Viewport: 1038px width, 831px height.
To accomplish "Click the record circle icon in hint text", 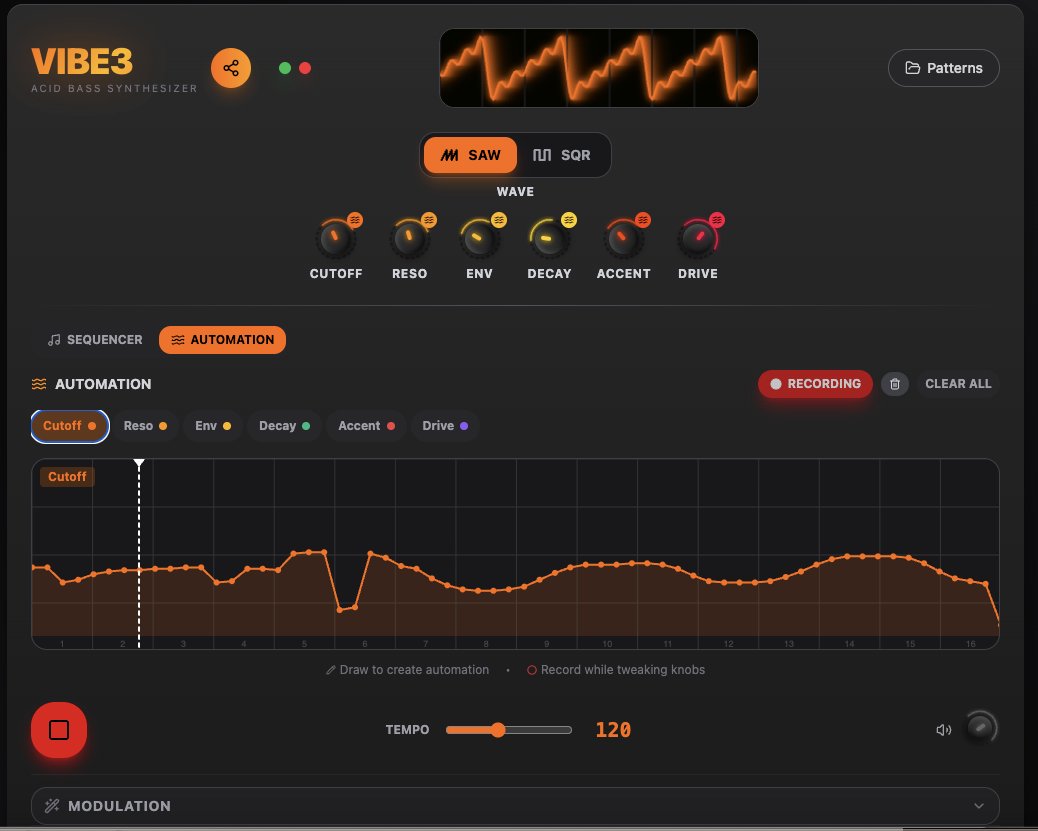I will pyautogui.click(x=531, y=670).
